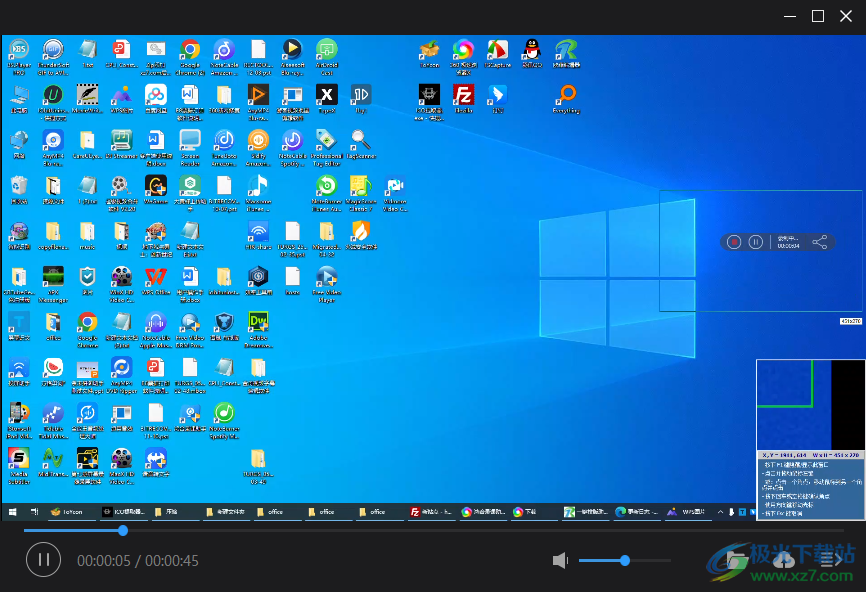Open the Recycle Bin icon
866x592 pixels.
click(19, 190)
